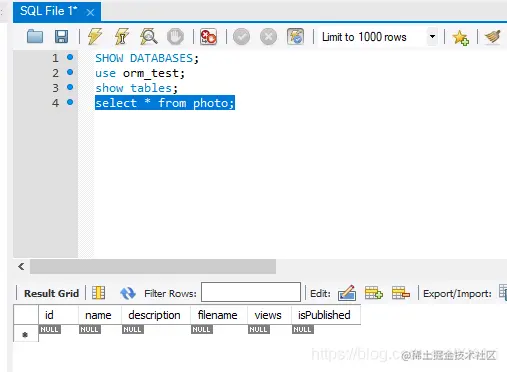Execute the SQL script with the lightning bolt icon
Viewport: 507px width, 372px height.
[x=95, y=36]
